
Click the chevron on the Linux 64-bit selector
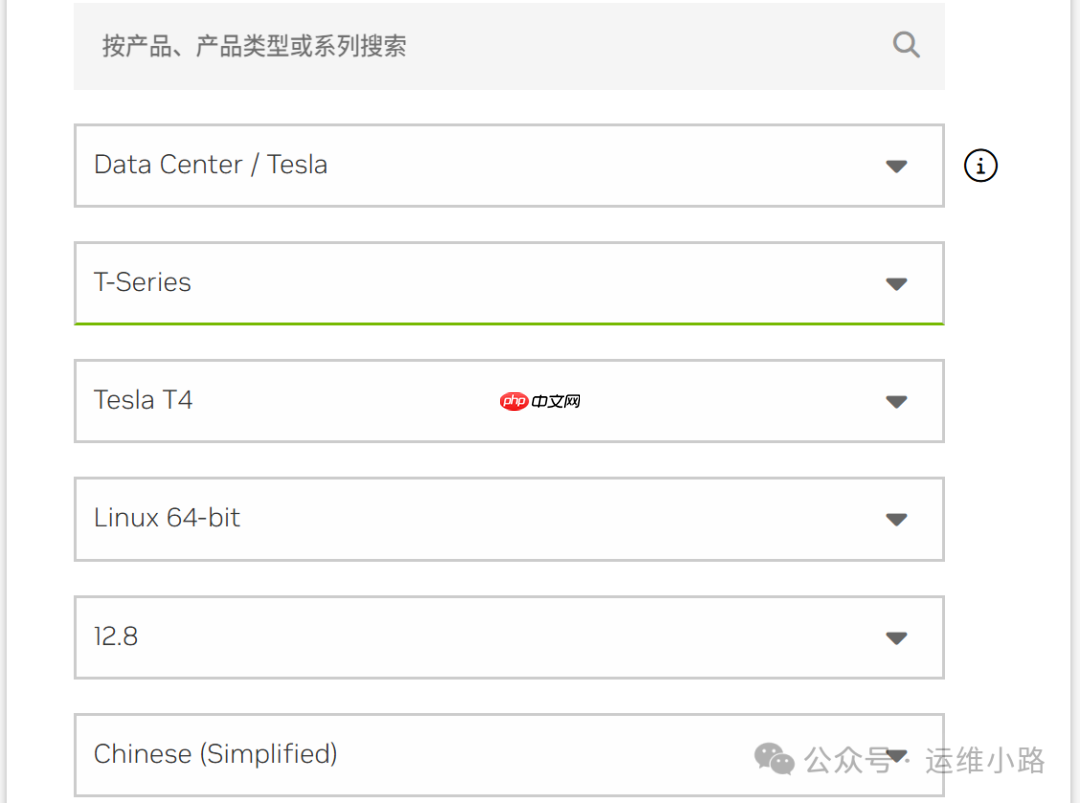(x=897, y=519)
